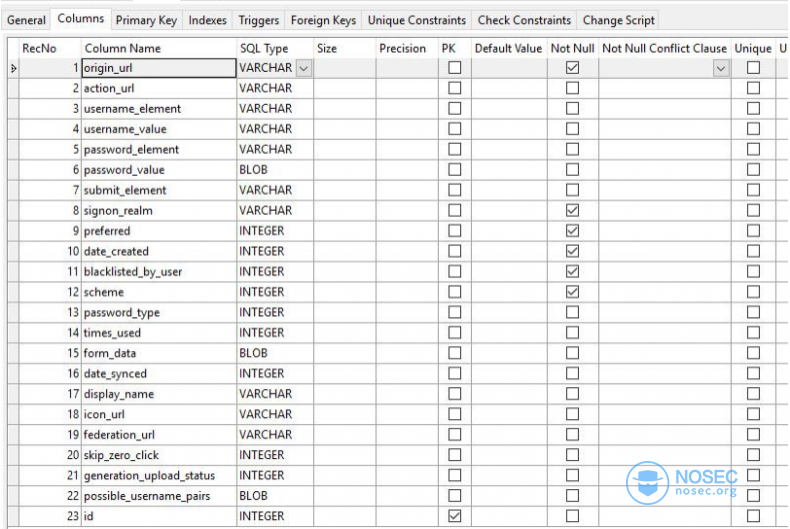
Task: Select the password_value column name cell
Action: tap(159, 170)
